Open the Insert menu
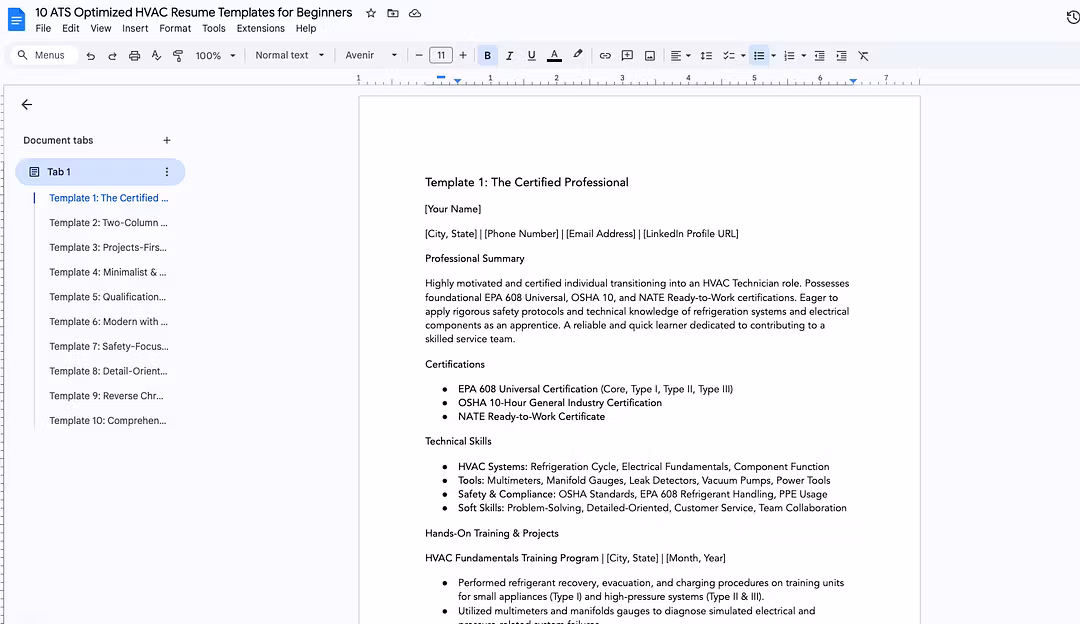 click(135, 29)
